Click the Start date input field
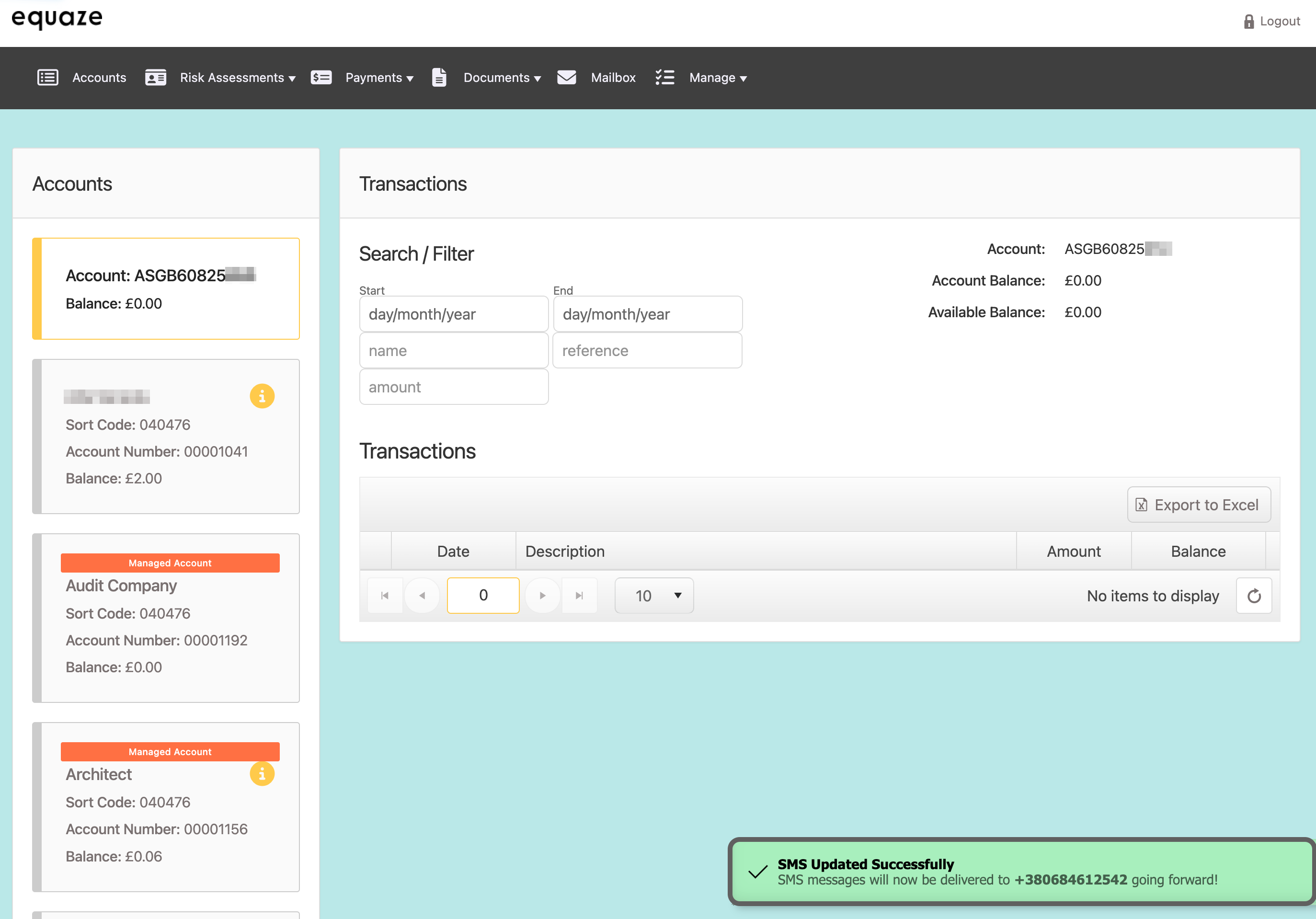 coord(453,314)
